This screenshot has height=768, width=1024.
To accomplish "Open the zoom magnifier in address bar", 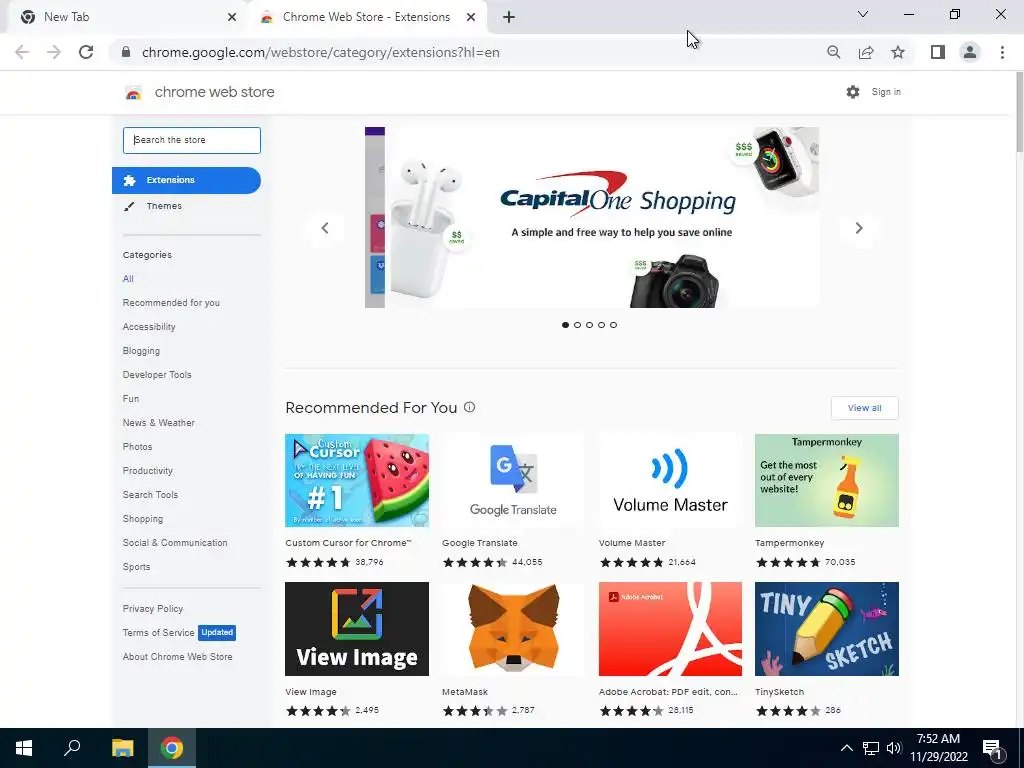I will point(833,52).
